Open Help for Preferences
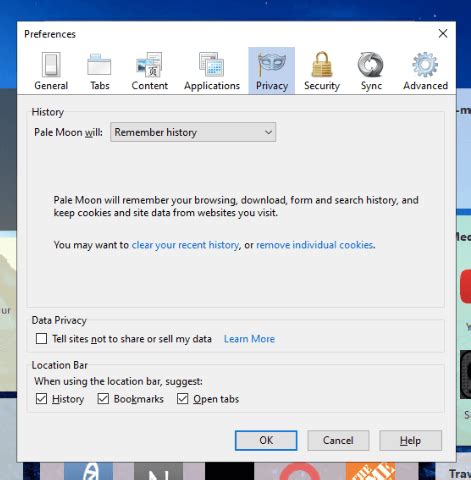This screenshot has height=480, width=471. pos(410,440)
